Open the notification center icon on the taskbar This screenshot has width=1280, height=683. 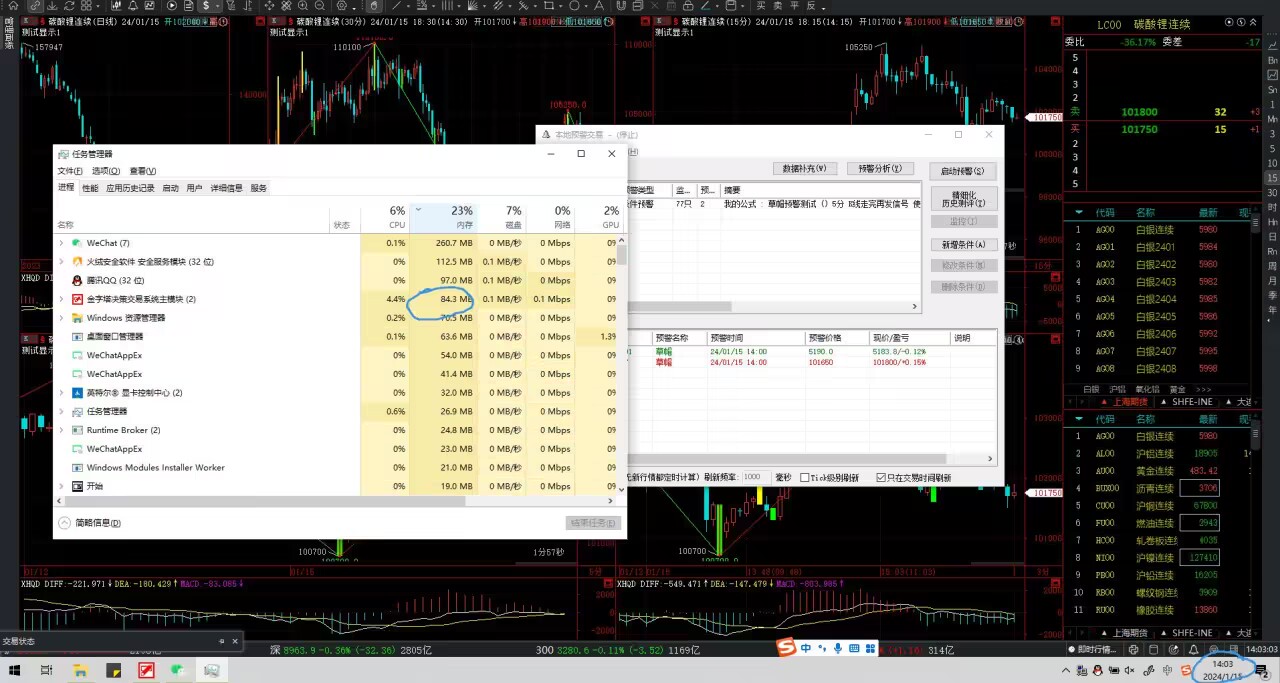tap(1262, 670)
